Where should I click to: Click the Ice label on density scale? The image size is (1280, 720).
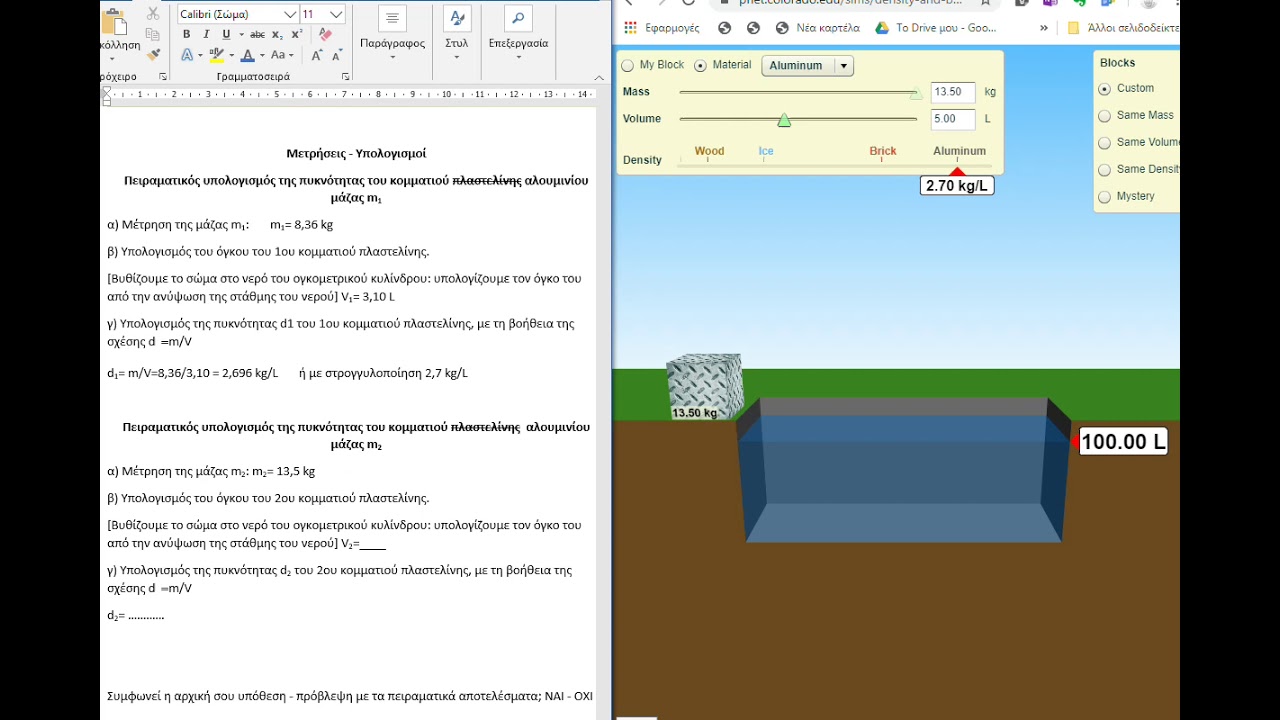(x=766, y=152)
